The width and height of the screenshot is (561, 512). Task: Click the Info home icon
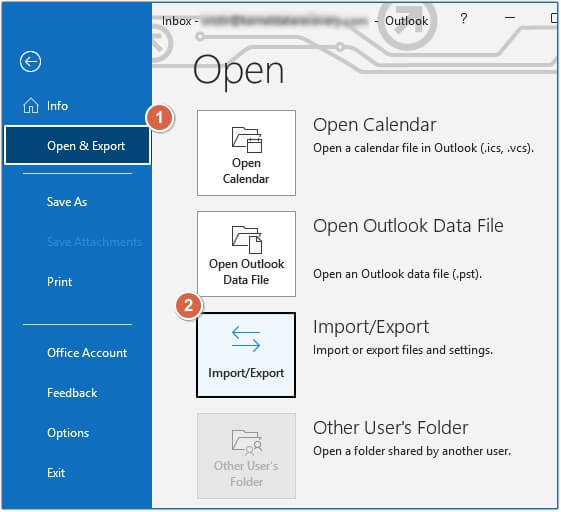coord(31,106)
